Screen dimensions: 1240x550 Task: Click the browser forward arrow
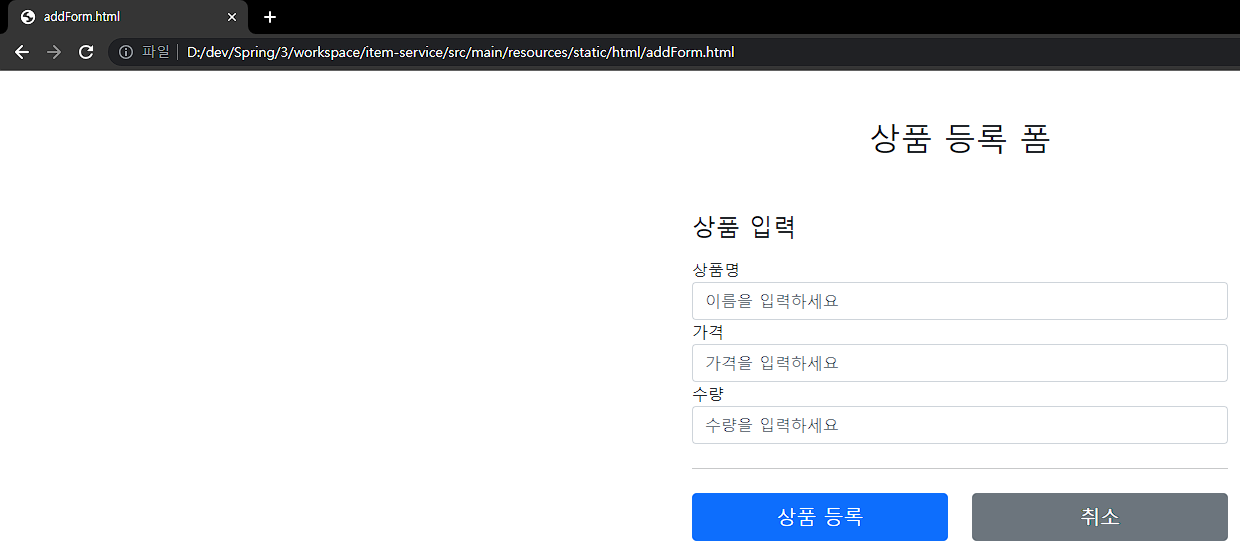point(54,52)
